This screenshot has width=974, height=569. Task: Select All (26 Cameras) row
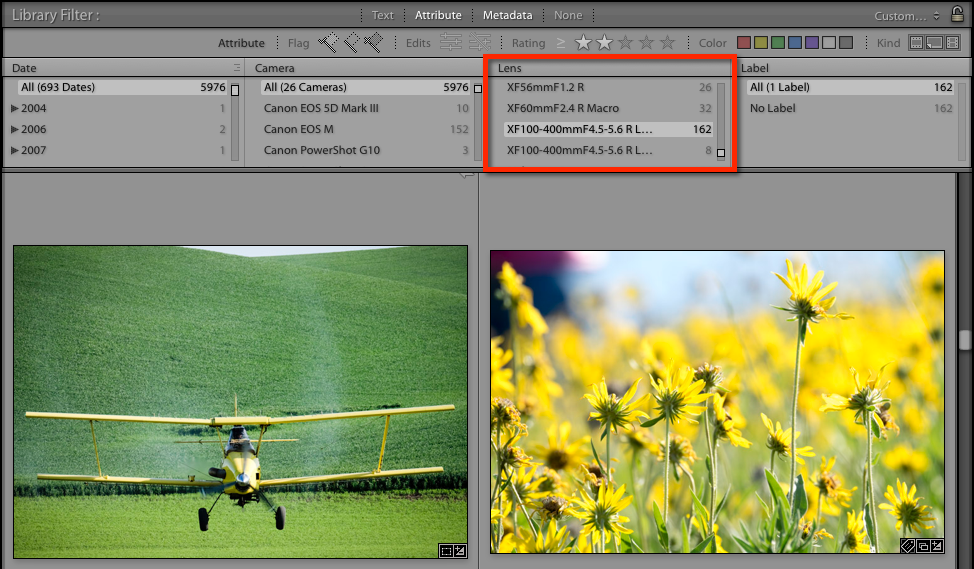(x=366, y=87)
